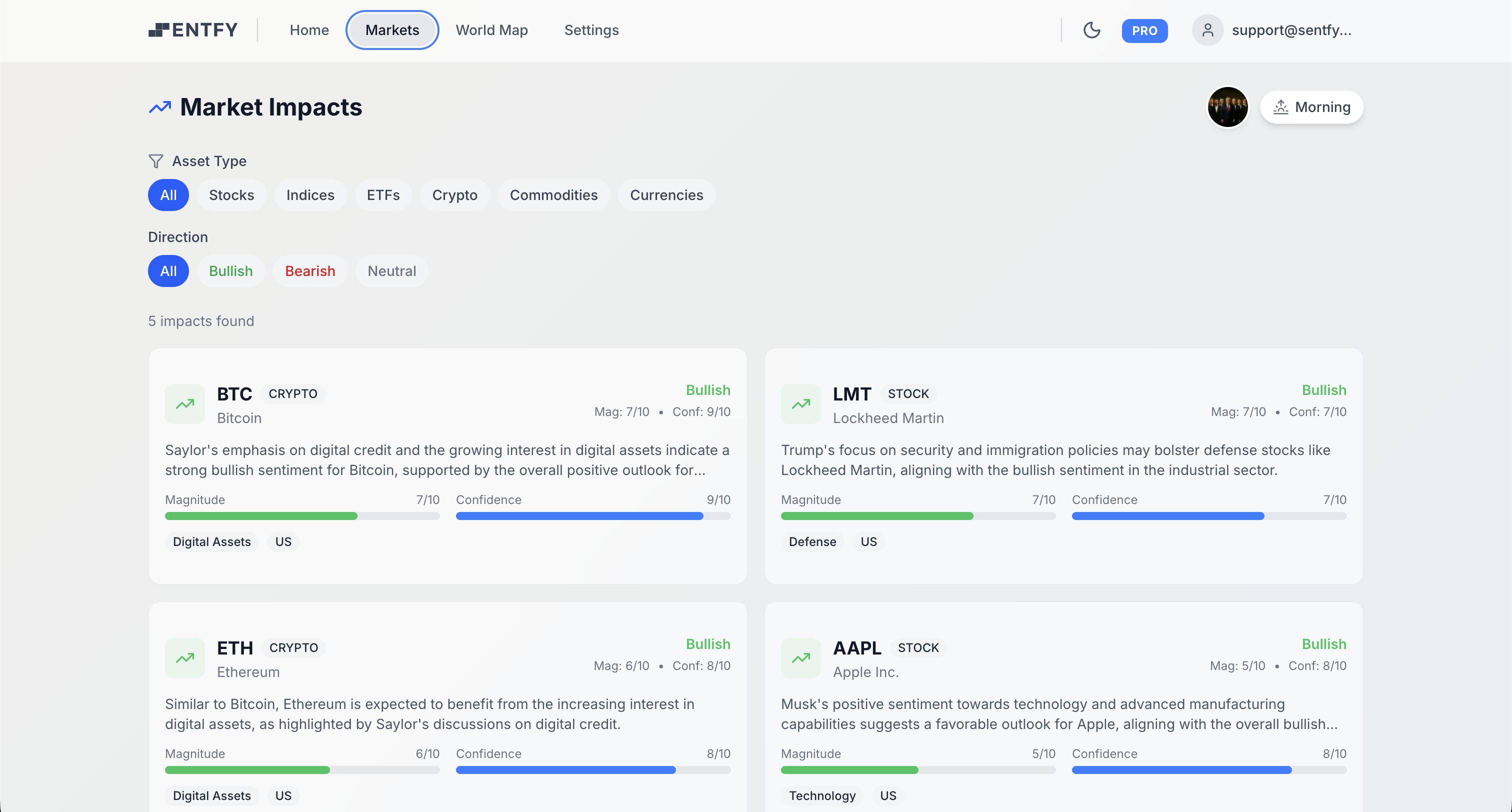
Task: Click the trend arrow icon on ETH card
Action: 184,657
